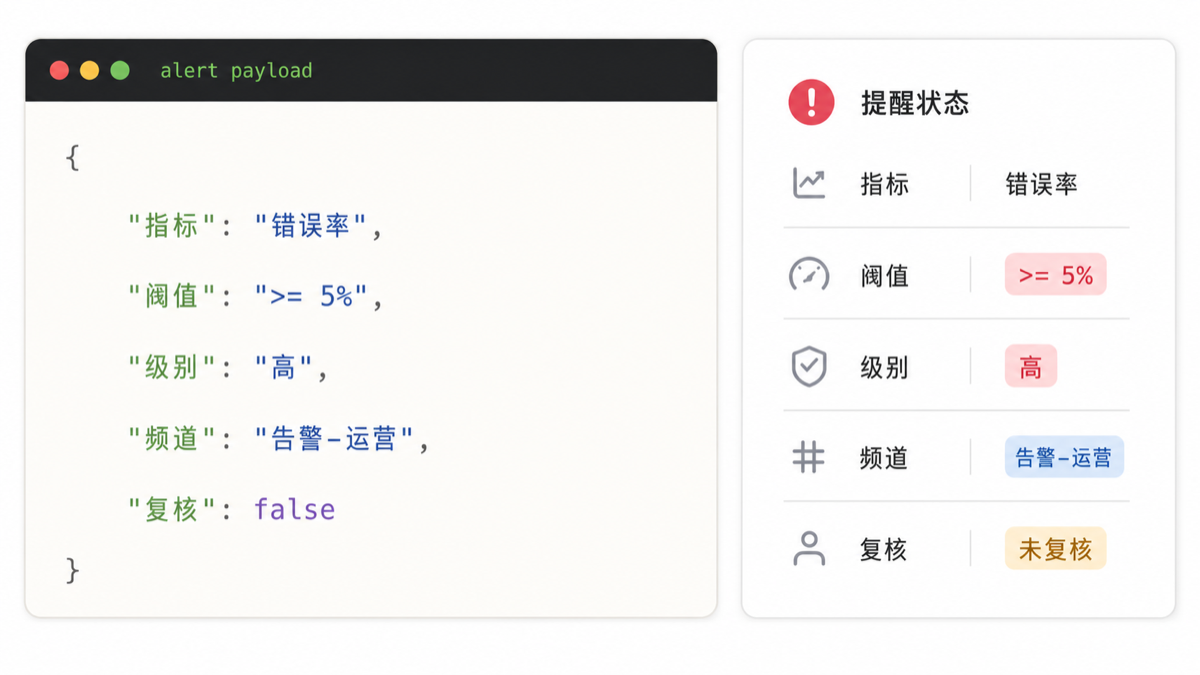Click the "告警-运营" string in code
The image size is (1200, 675).
(x=334, y=439)
